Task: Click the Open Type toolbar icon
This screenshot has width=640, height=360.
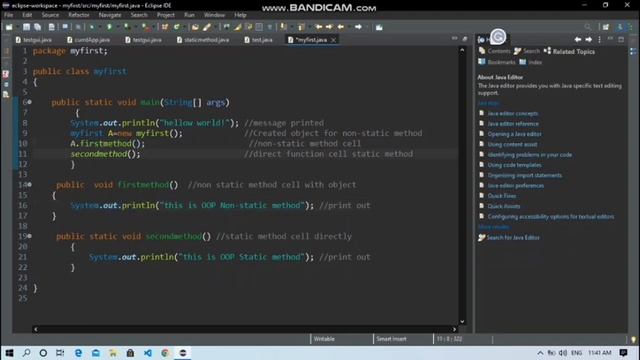Action: (x=195, y=27)
